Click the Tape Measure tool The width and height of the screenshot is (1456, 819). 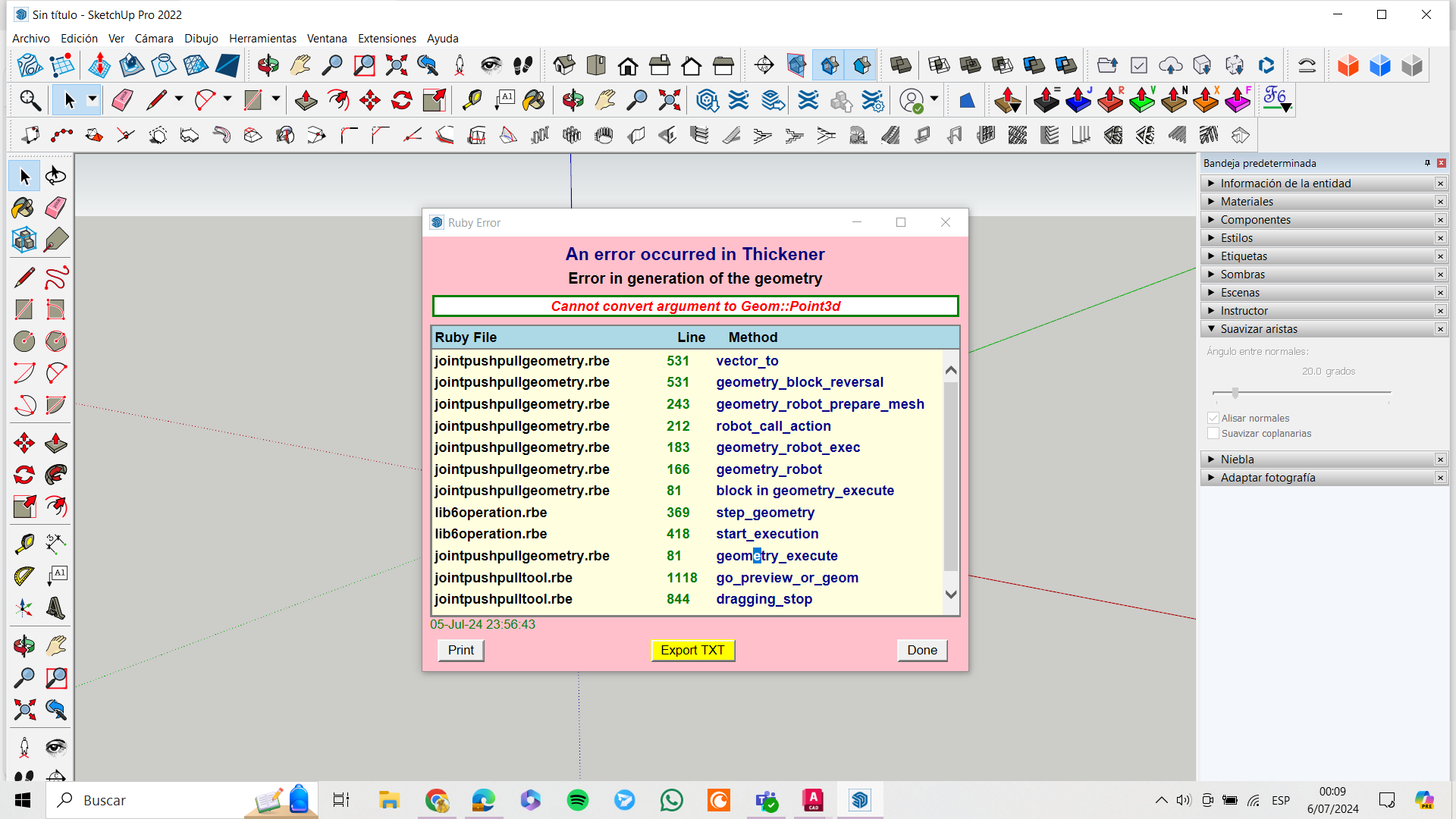(x=24, y=544)
